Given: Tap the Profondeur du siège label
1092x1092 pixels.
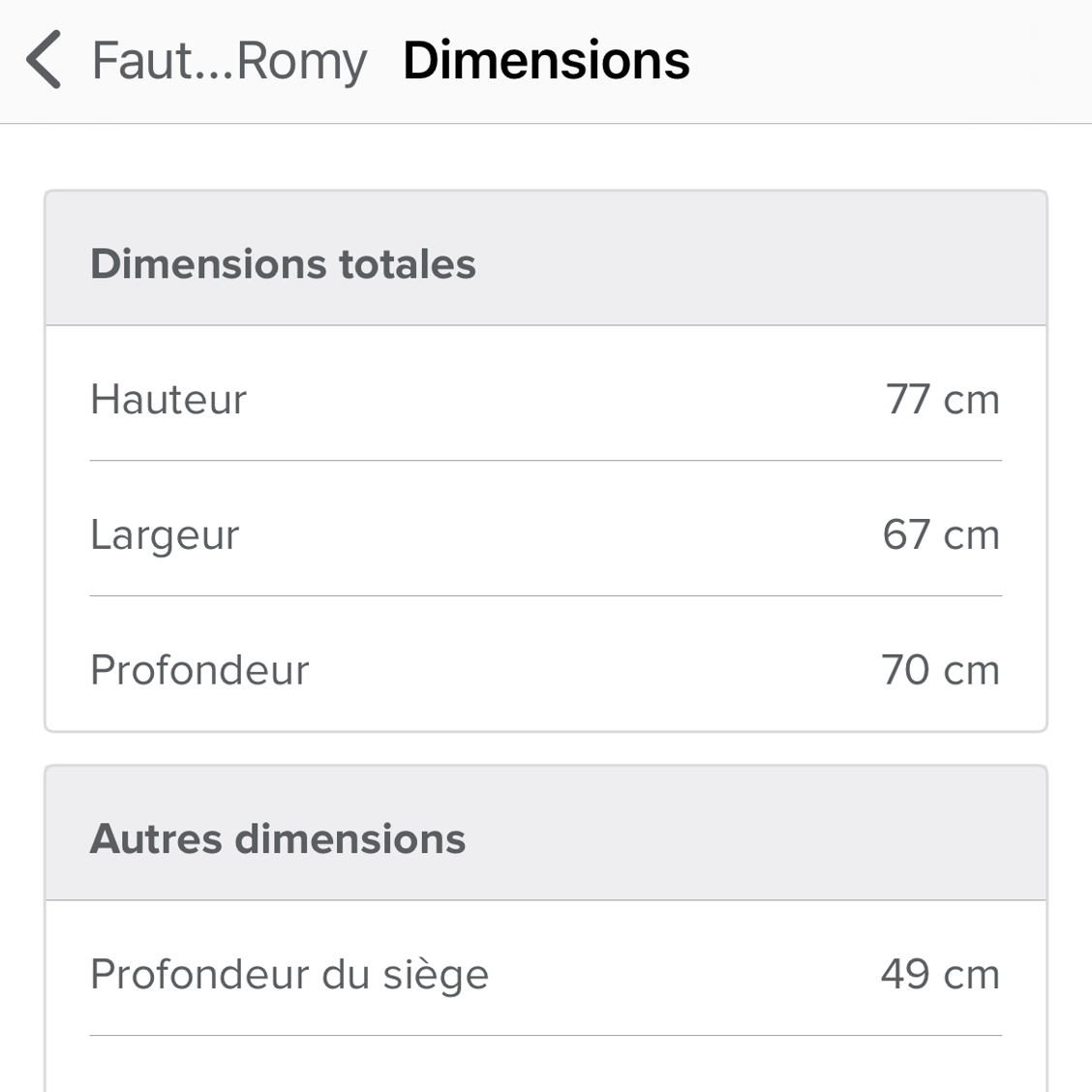Looking at the screenshot, I should pyautogui.click(x=289, y=975).
